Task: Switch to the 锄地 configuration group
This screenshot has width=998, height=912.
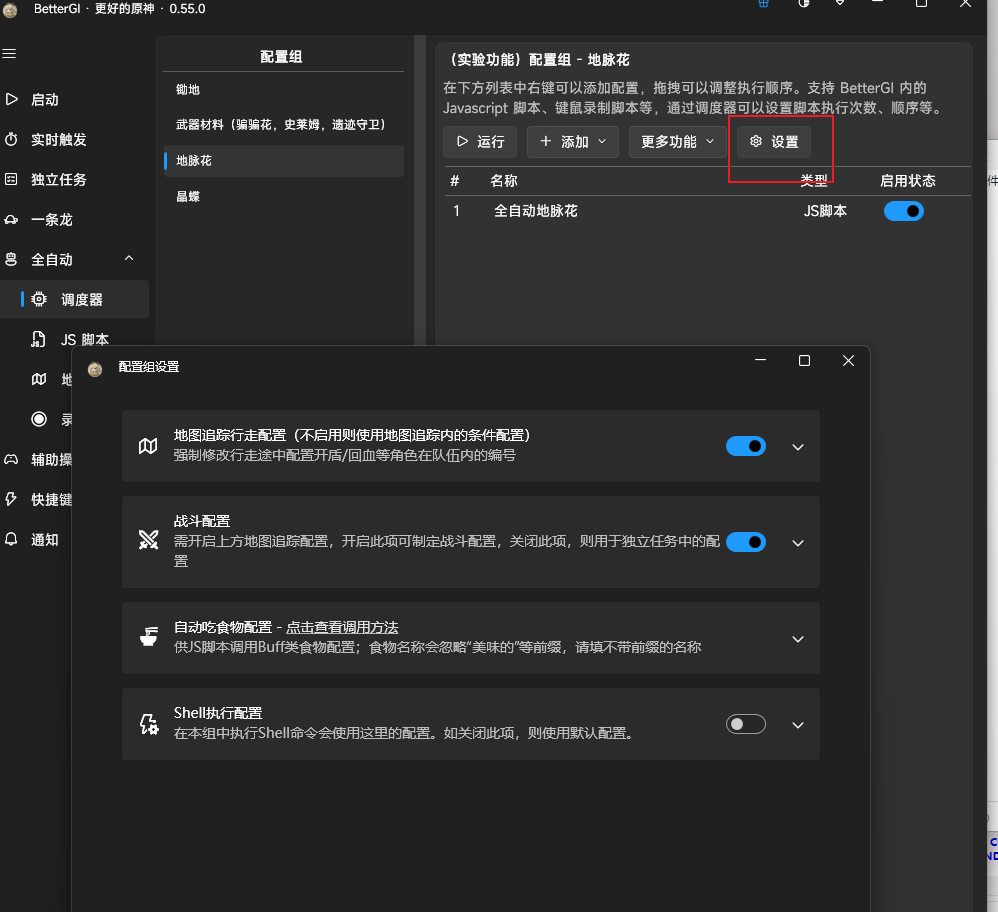Action: [x=186, y=89]
